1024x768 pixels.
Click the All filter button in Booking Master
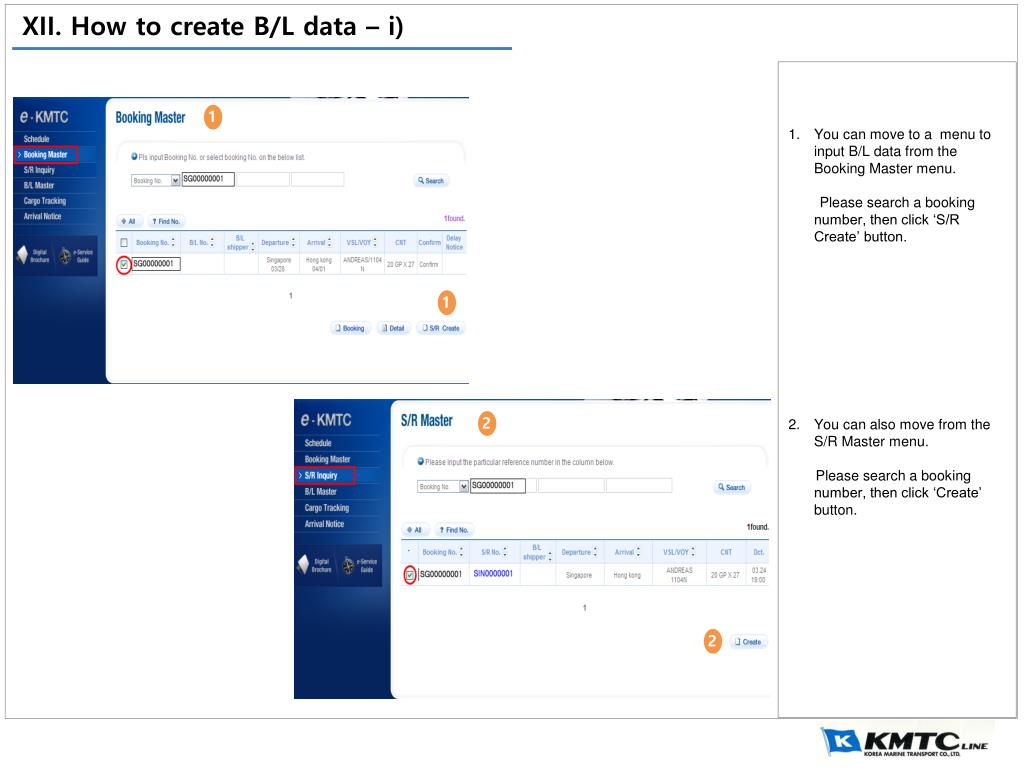(128, 221)
